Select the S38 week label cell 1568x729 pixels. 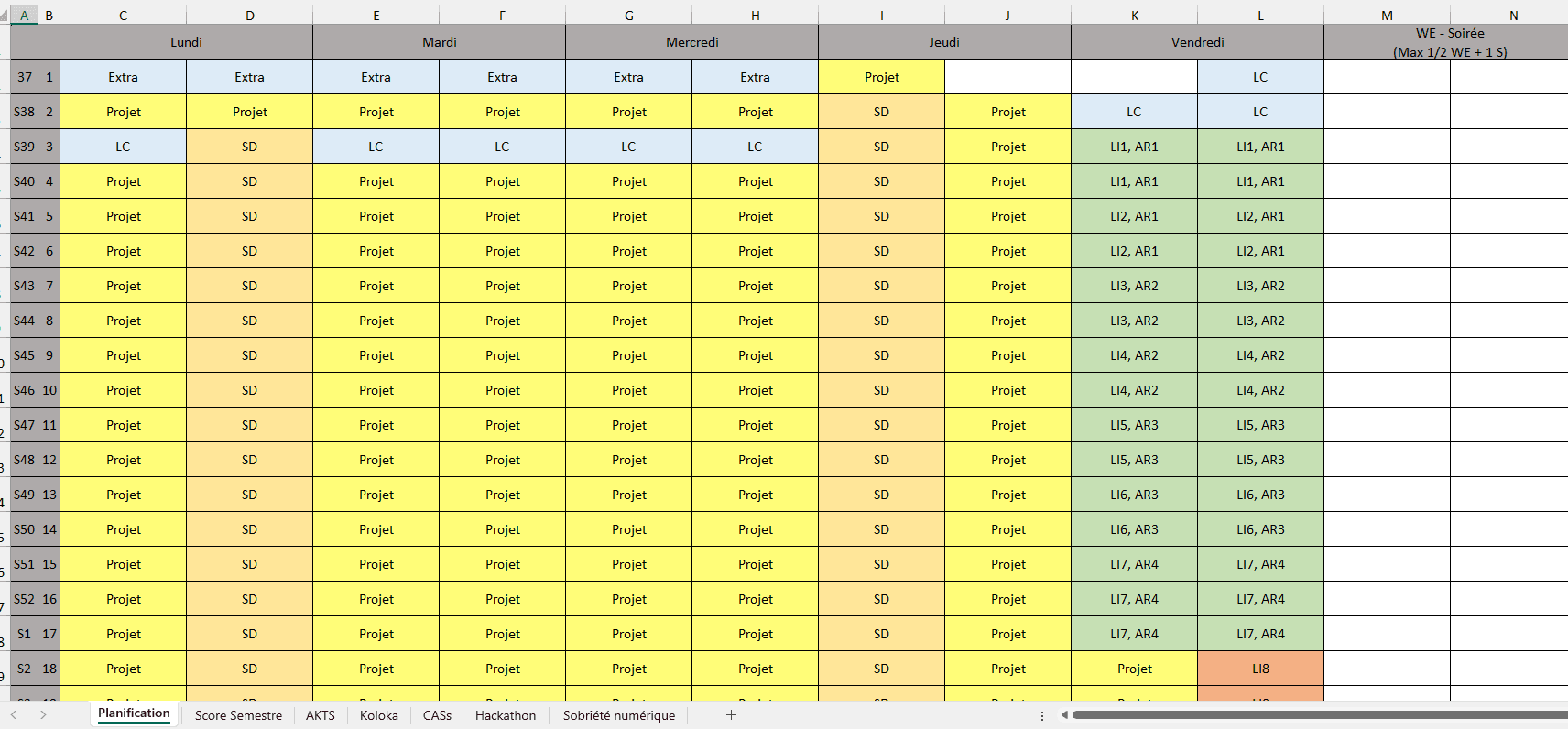[24, 112]
